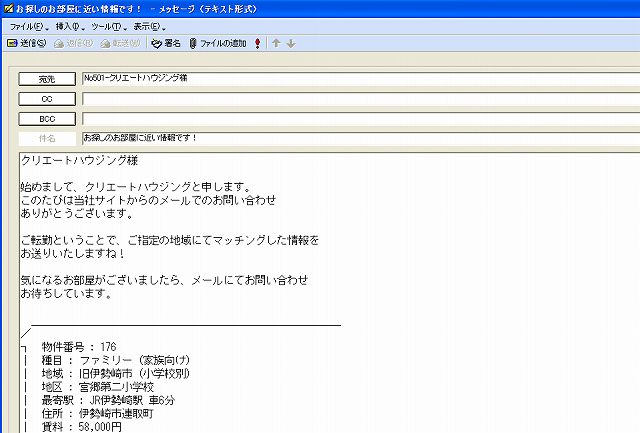Click the text 種目 ： ファミリー（家族向け）
The height and width of the screenshot is (433, 640).
116,360
